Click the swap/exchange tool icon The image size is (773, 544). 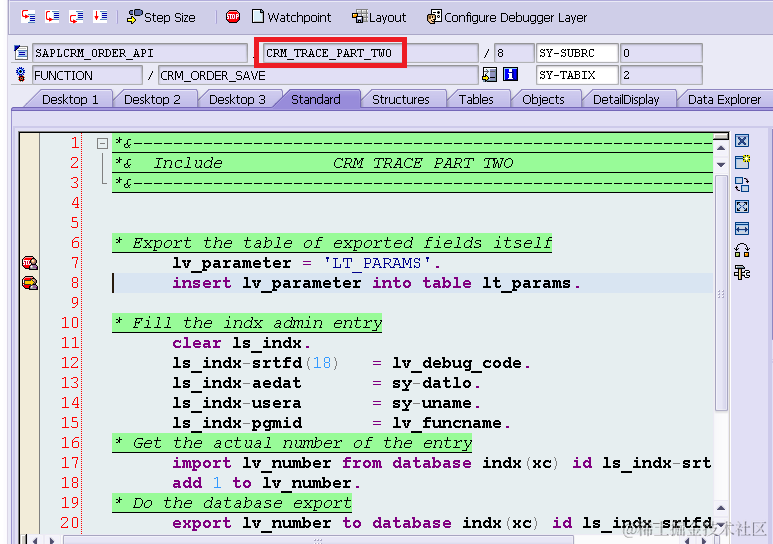click(x=741, y=184)
